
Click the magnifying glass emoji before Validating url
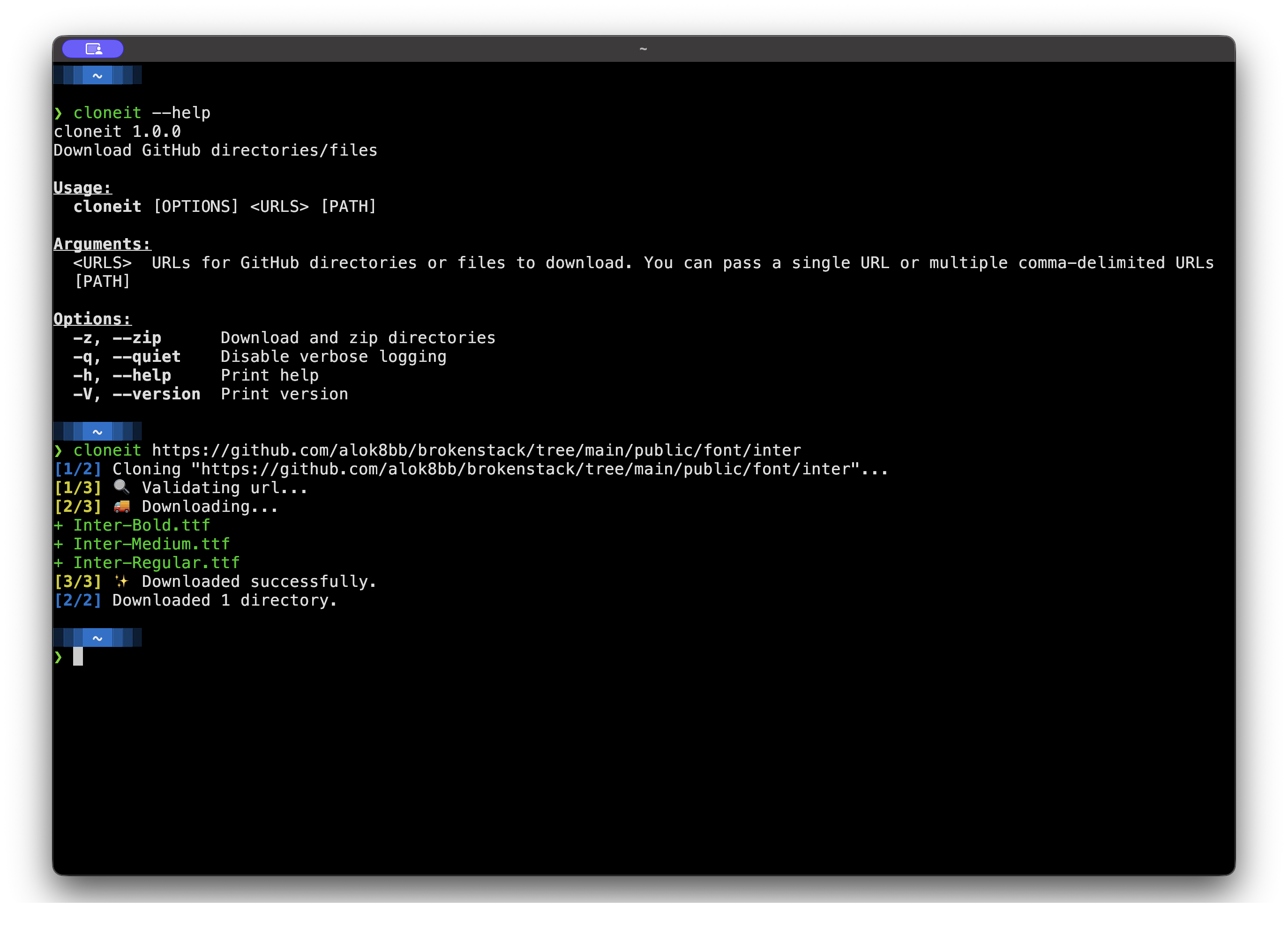[121, 487]
